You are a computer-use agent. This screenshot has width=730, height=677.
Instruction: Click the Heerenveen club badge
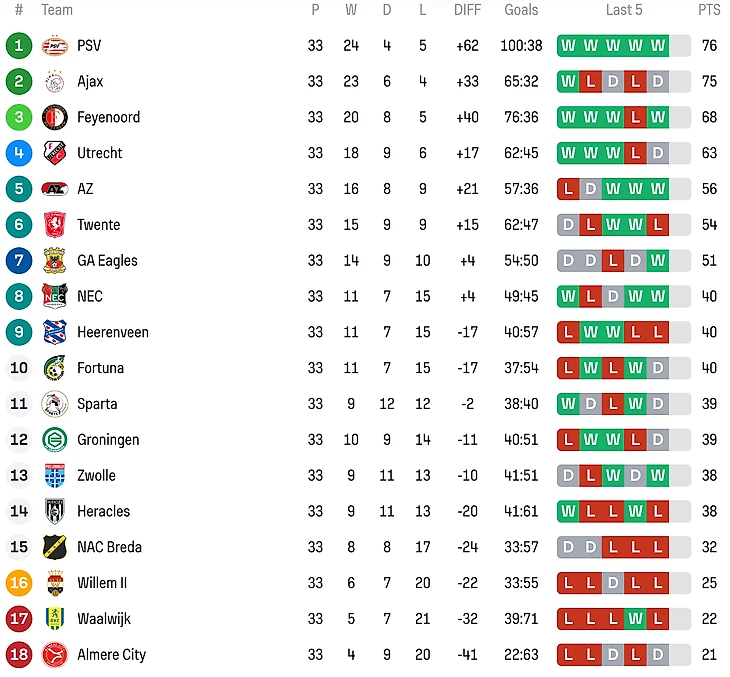coord(54,332)
